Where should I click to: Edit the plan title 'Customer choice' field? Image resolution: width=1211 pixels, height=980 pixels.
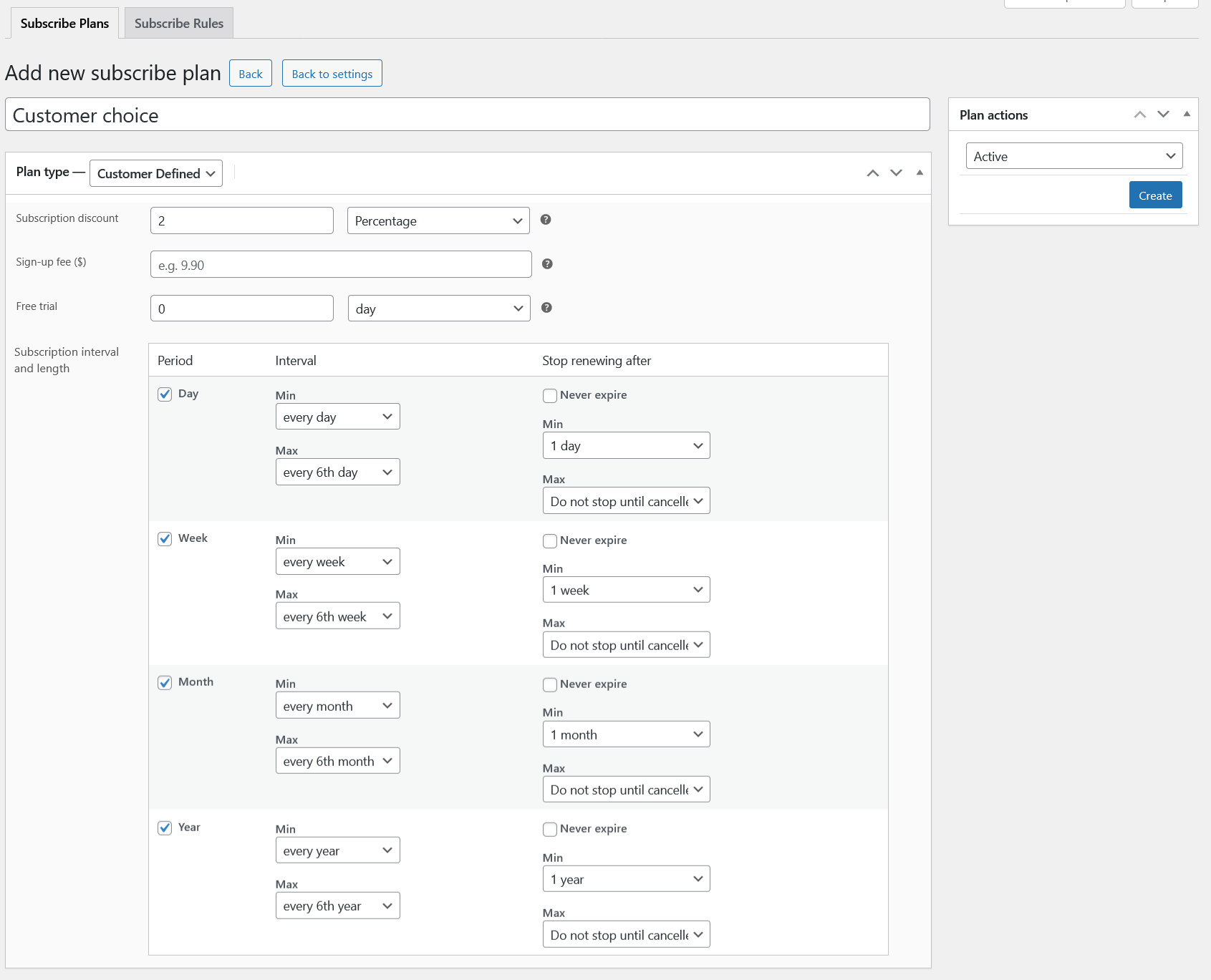(468, 115)
